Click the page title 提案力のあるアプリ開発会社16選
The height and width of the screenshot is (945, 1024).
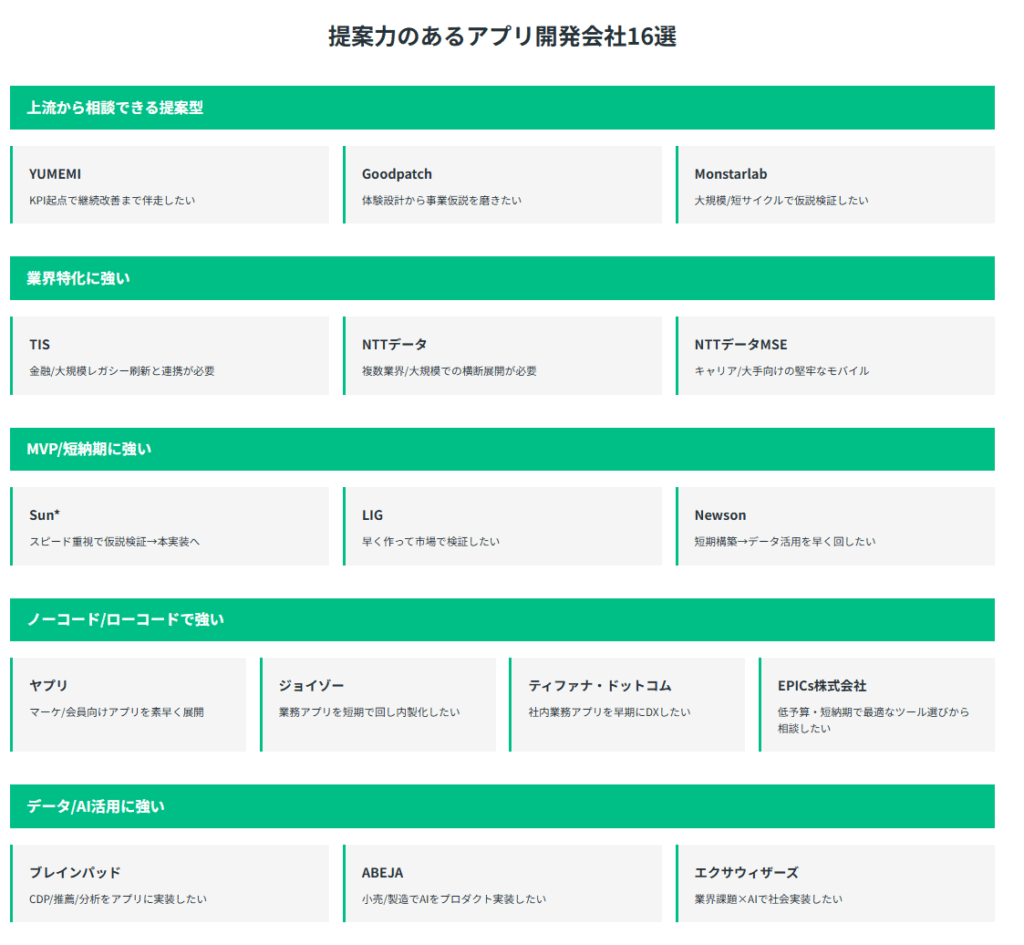click(502, 37)
